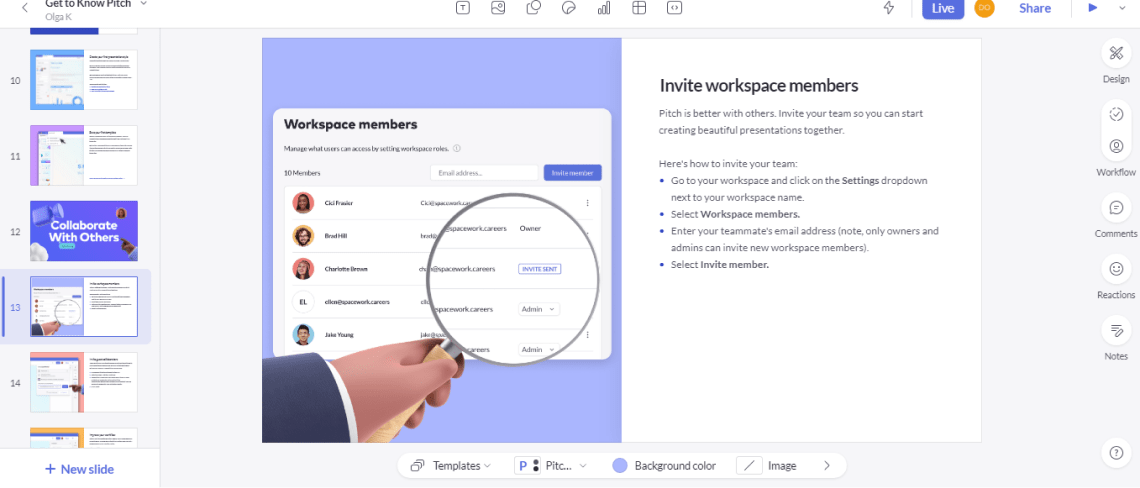Screen dimensions: 1140x488
Task: Click the Email address field in slide image
Action: 483,173
